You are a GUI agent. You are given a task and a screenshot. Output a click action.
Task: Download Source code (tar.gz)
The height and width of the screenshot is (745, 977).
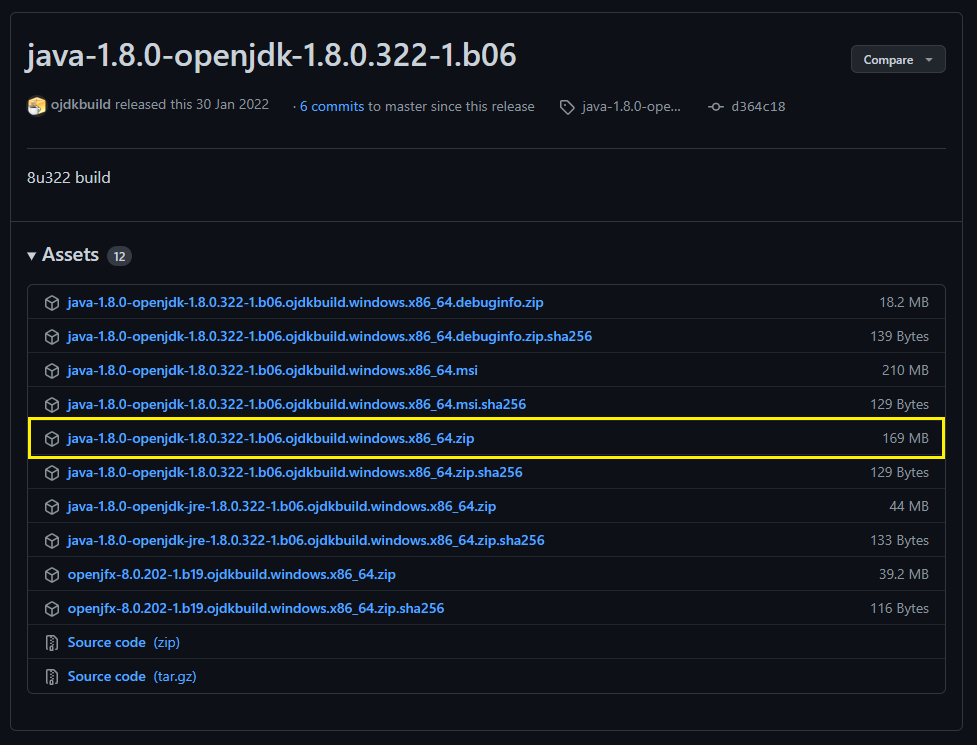pos(107,676)
